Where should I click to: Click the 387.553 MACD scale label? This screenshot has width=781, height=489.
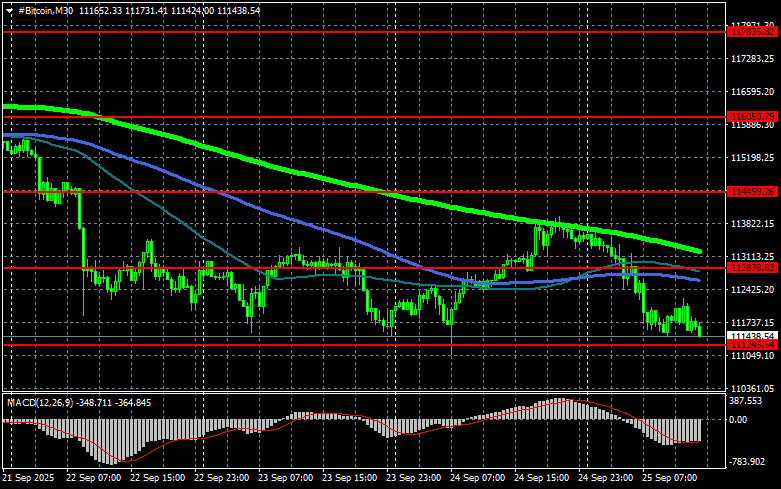coord(746,401)
